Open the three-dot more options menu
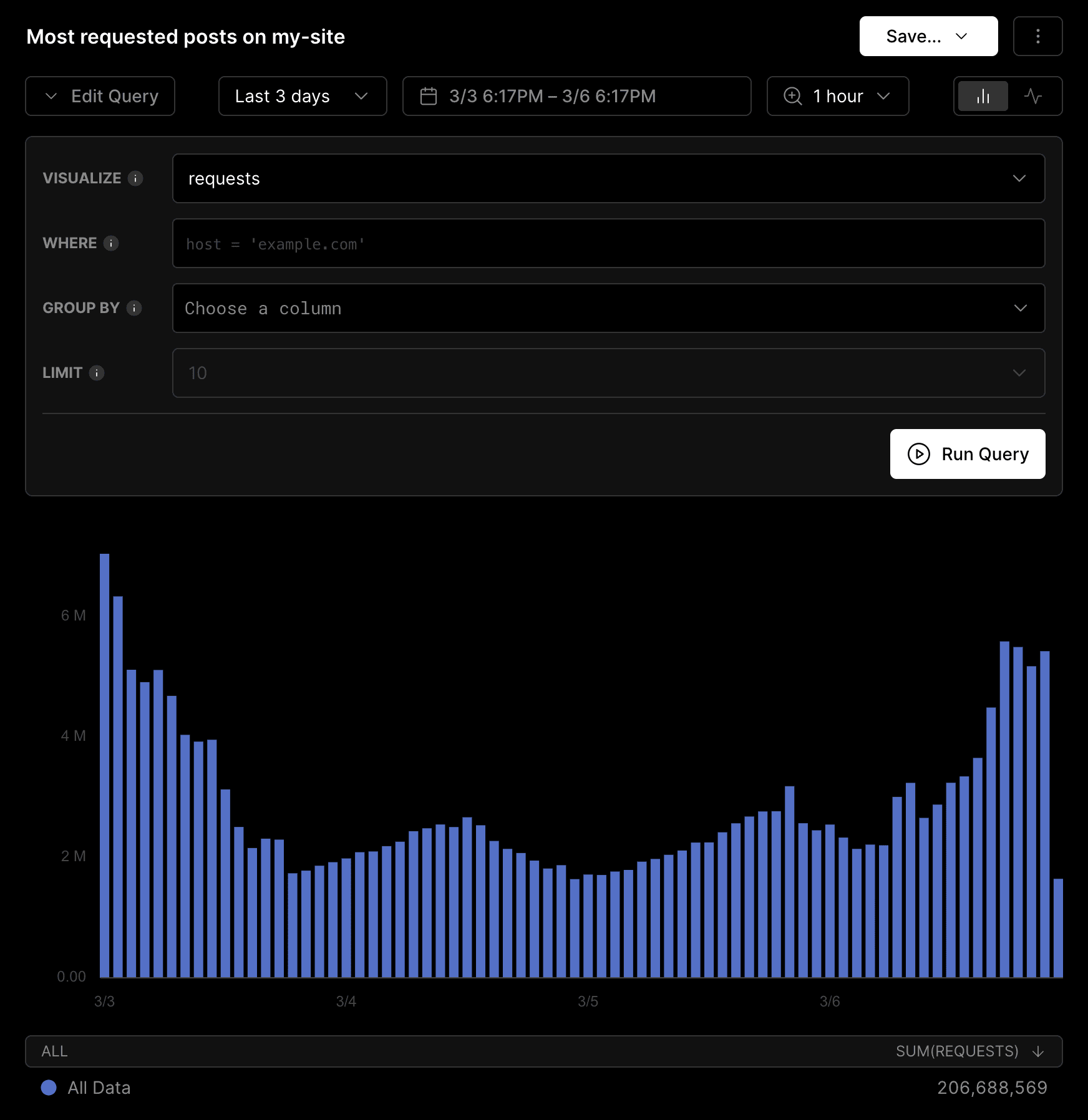The height and width of the screenshot is (1120, 1088). pos(1037,36)
